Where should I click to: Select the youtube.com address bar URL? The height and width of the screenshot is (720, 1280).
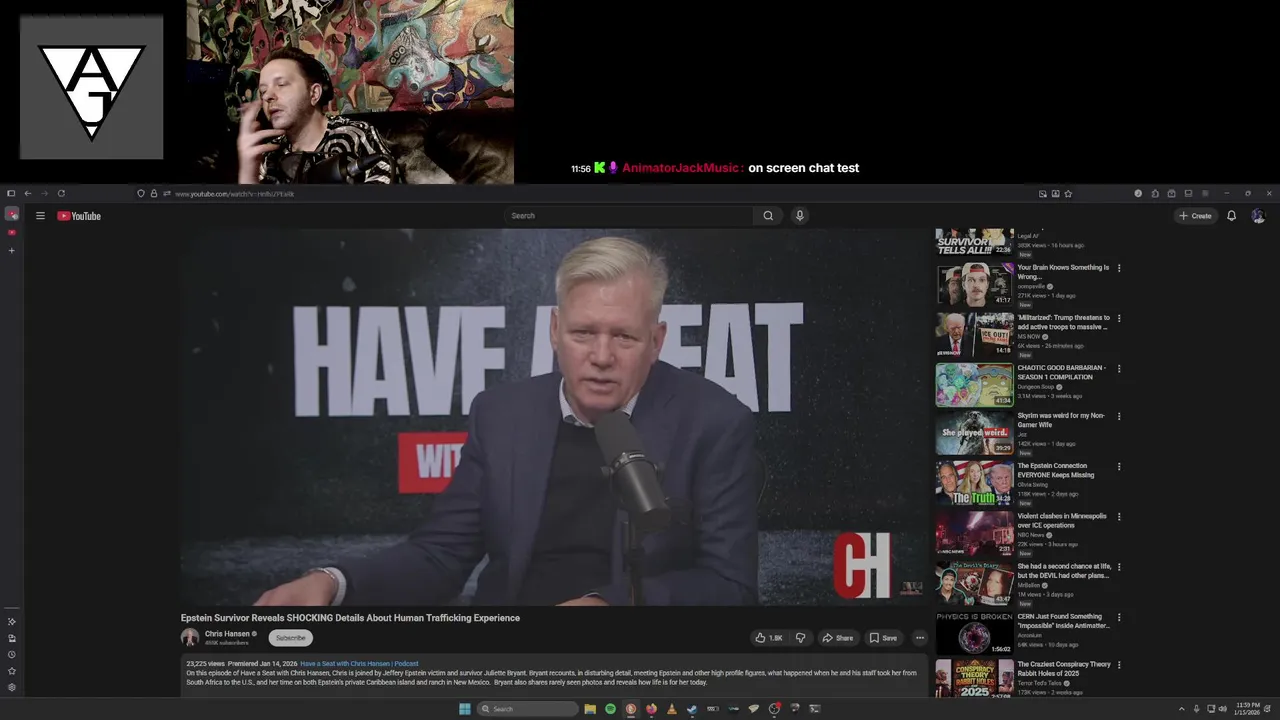pyautogui.click(x=234, y=193)
